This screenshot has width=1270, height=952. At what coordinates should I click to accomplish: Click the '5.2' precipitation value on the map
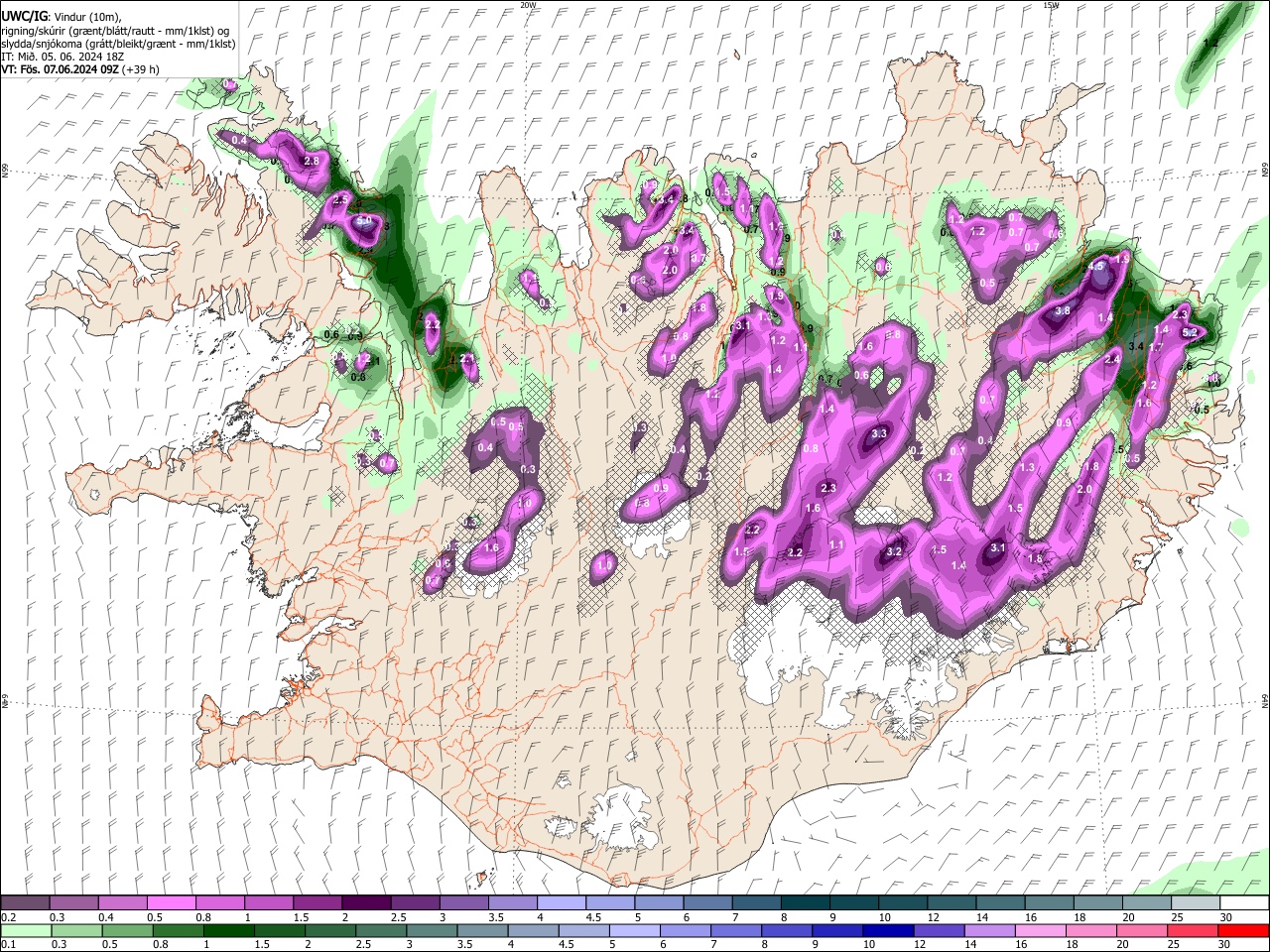pyautogui.click(x=1190, y=333)
